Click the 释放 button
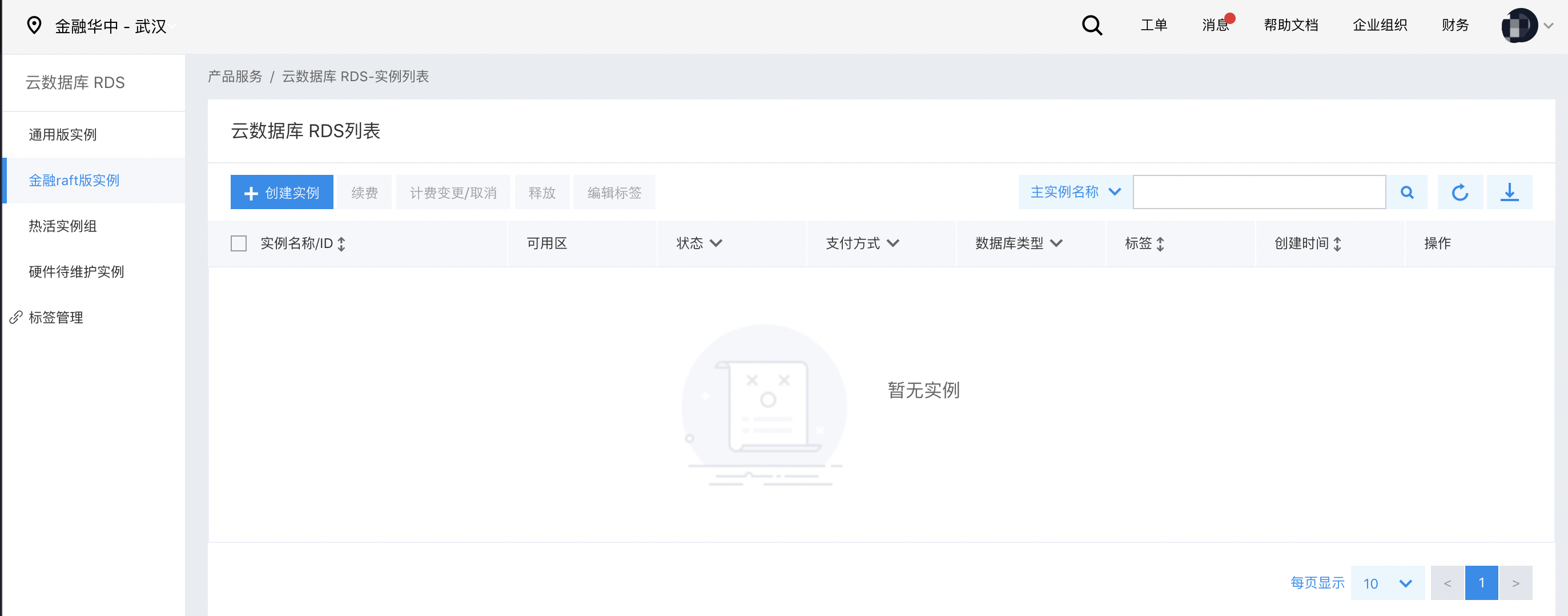Viewport: 1568px width, 616px height. [542, 193]
